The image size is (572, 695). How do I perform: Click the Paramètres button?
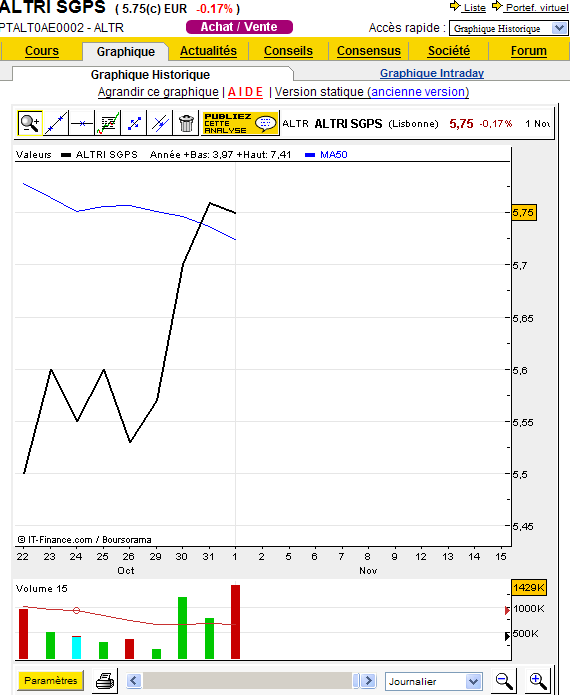click(x=51, y=680)
